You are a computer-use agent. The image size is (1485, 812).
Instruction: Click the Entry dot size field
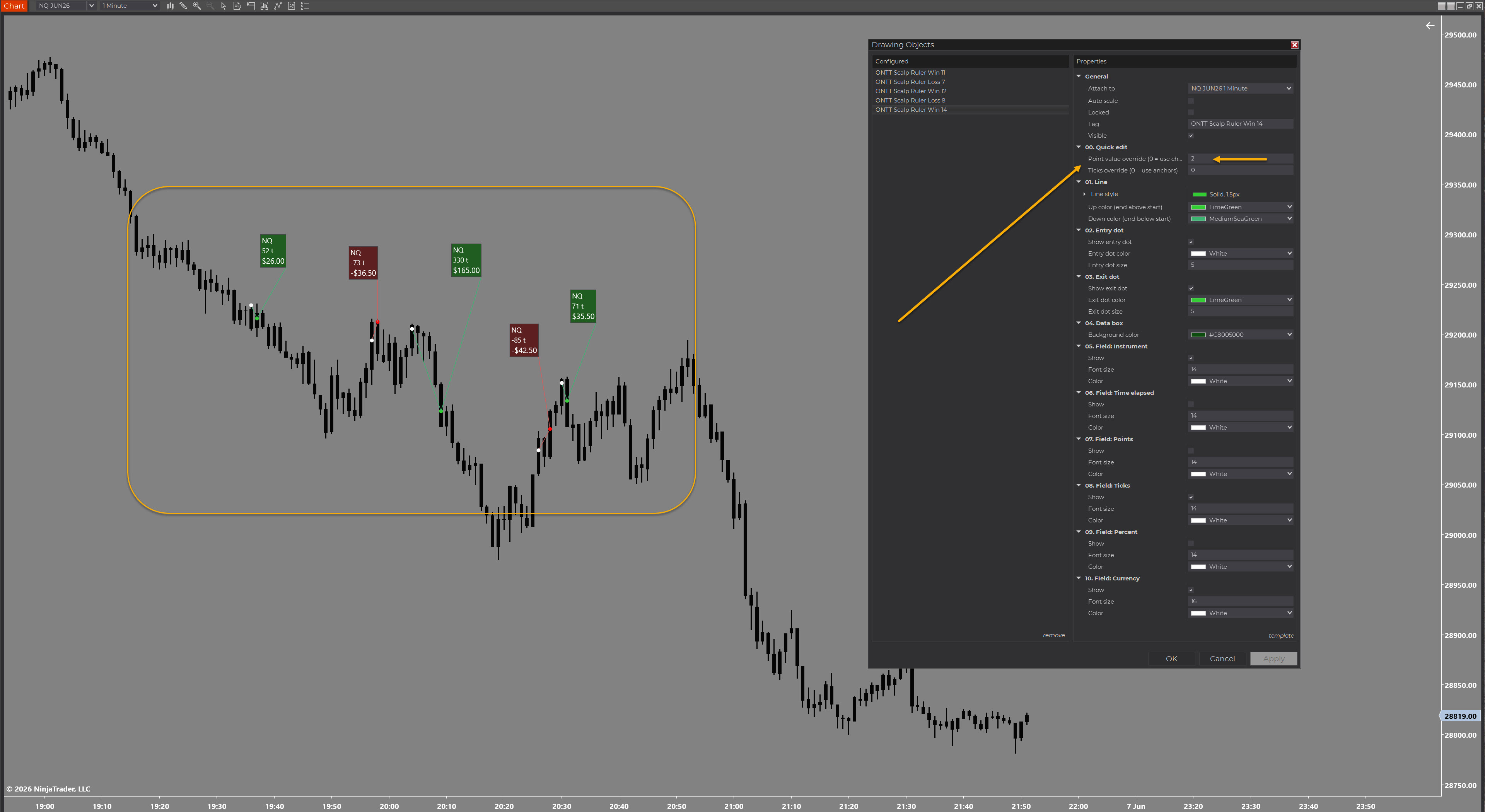pos(1241,265)
